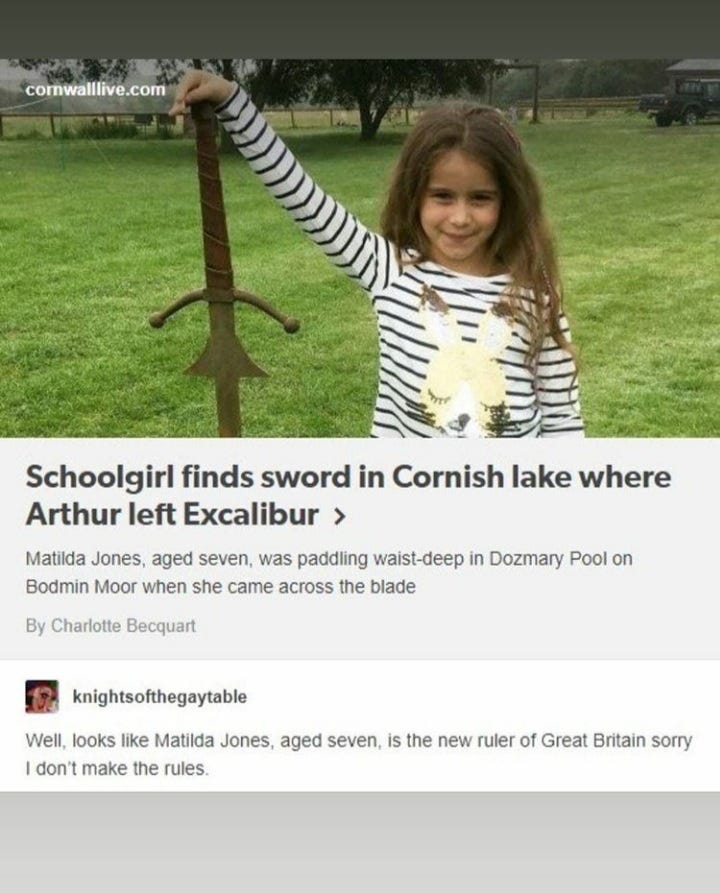
Task: Click the headline line "Arthur left Excalibur"
Action: tap(172, 514)
